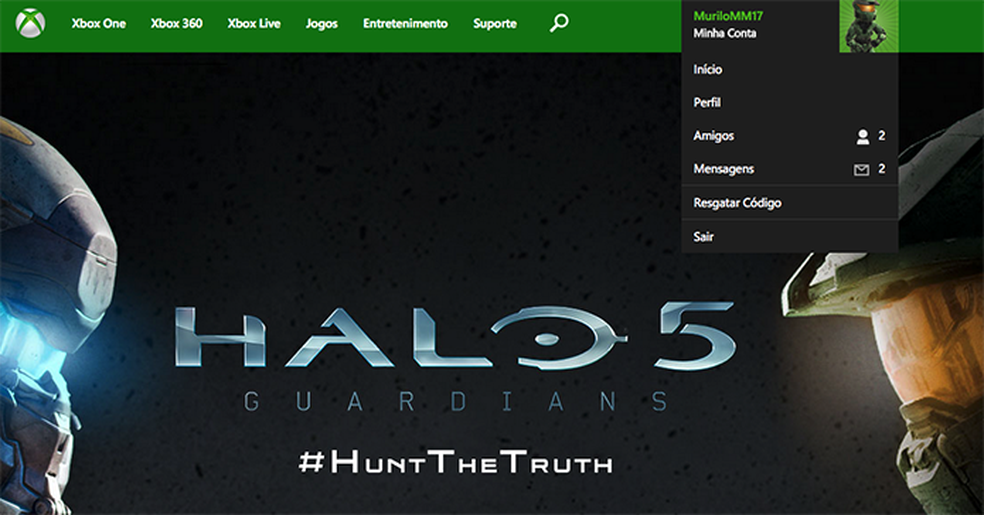
Task: Open Amigos in account dropdown
Action: pyautogui.click(x=789, y=135)
